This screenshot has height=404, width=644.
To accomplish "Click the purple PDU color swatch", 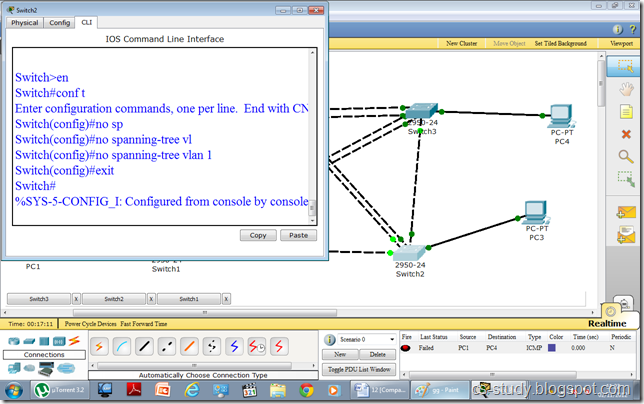I will (551, 348).
